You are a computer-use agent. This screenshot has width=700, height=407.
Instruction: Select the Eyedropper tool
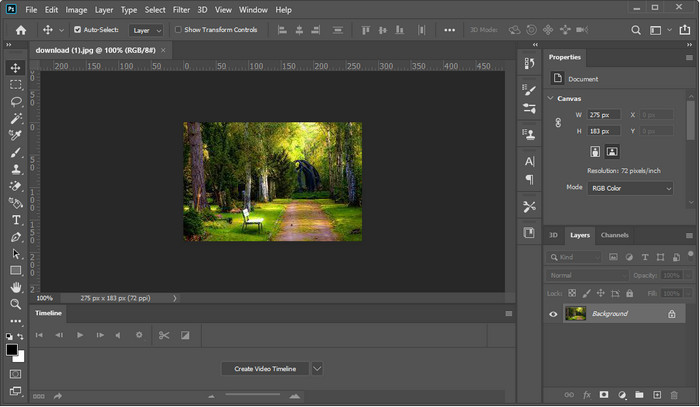[16, 135]
